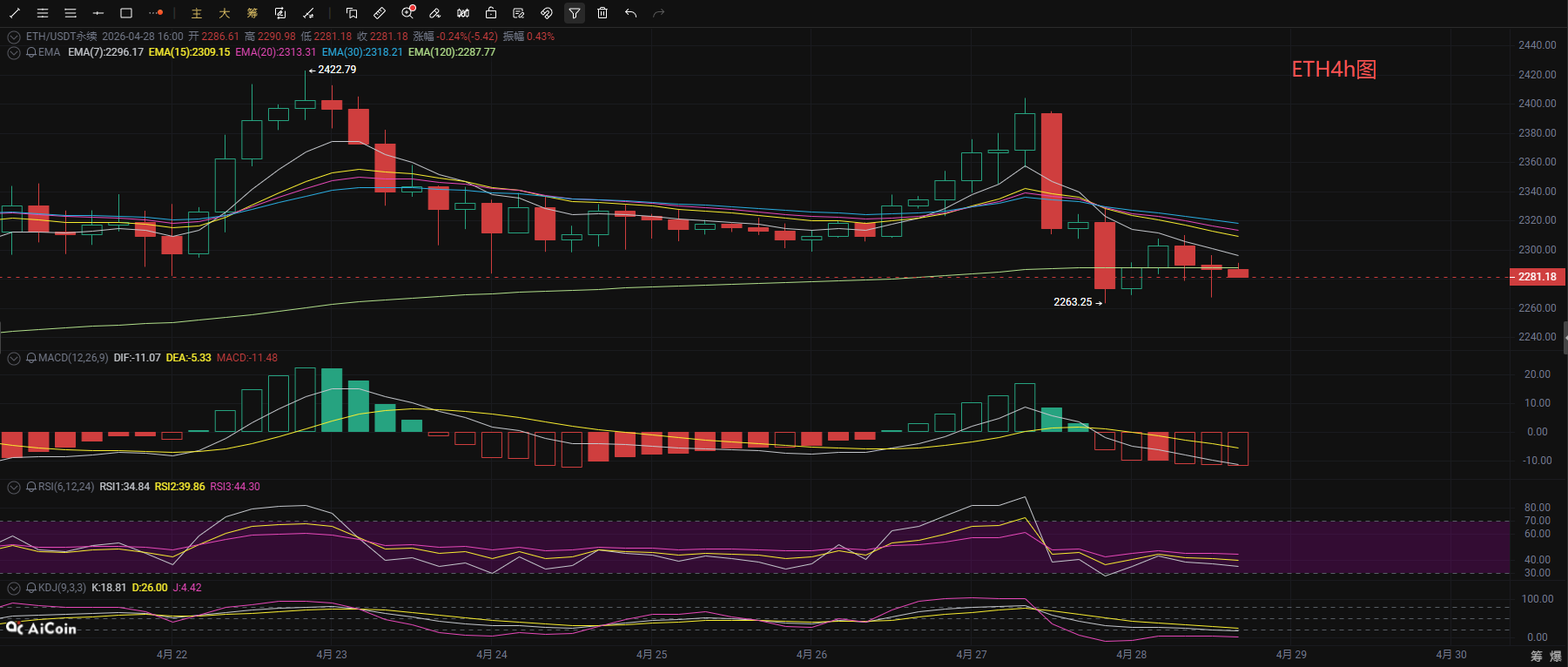This screenshot has height=667, width=1568.
Task: Select the 大 toolbar item
Action: (225, 13)
